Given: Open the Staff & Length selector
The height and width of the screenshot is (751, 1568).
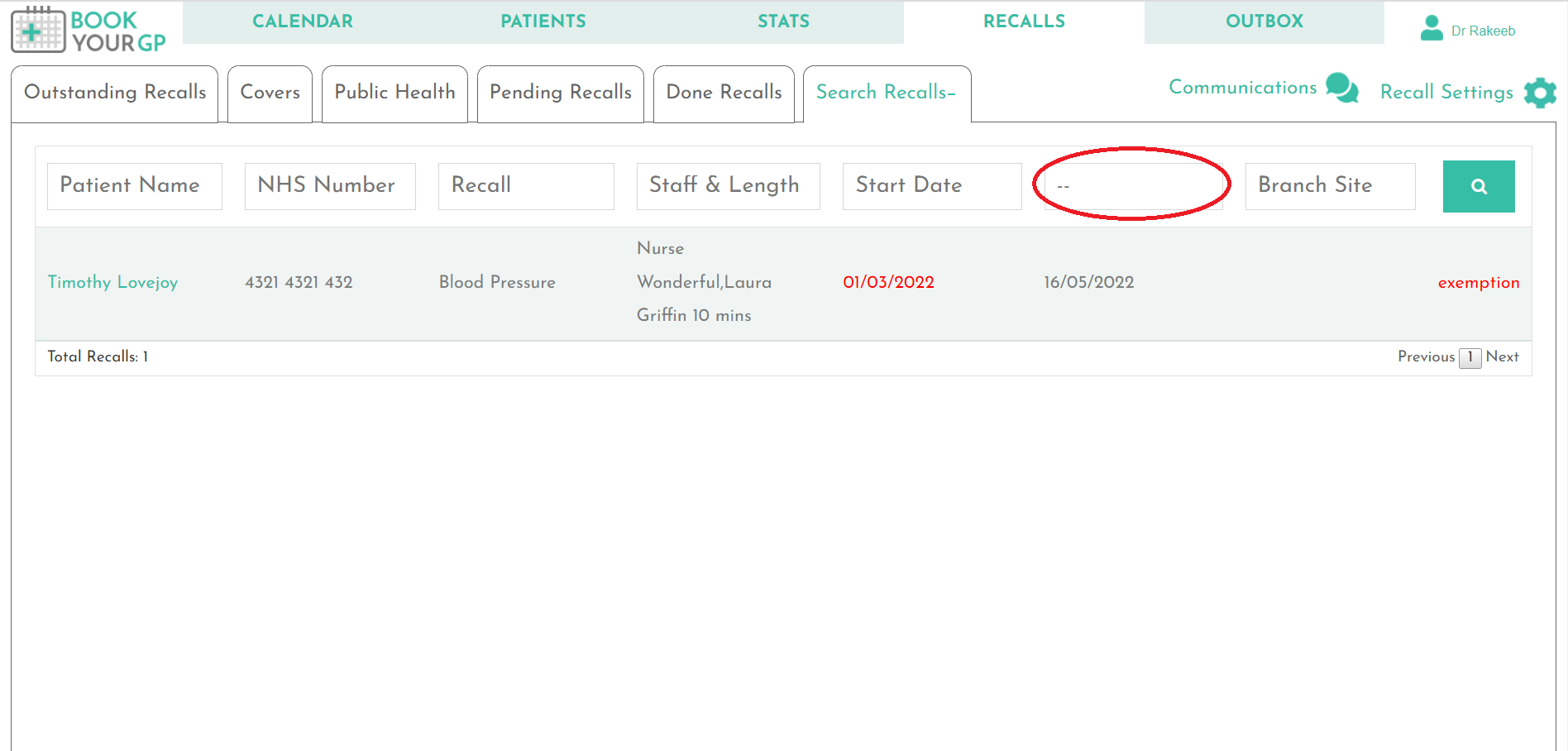Looking at the screenshot, I should (x=727, y=186).
